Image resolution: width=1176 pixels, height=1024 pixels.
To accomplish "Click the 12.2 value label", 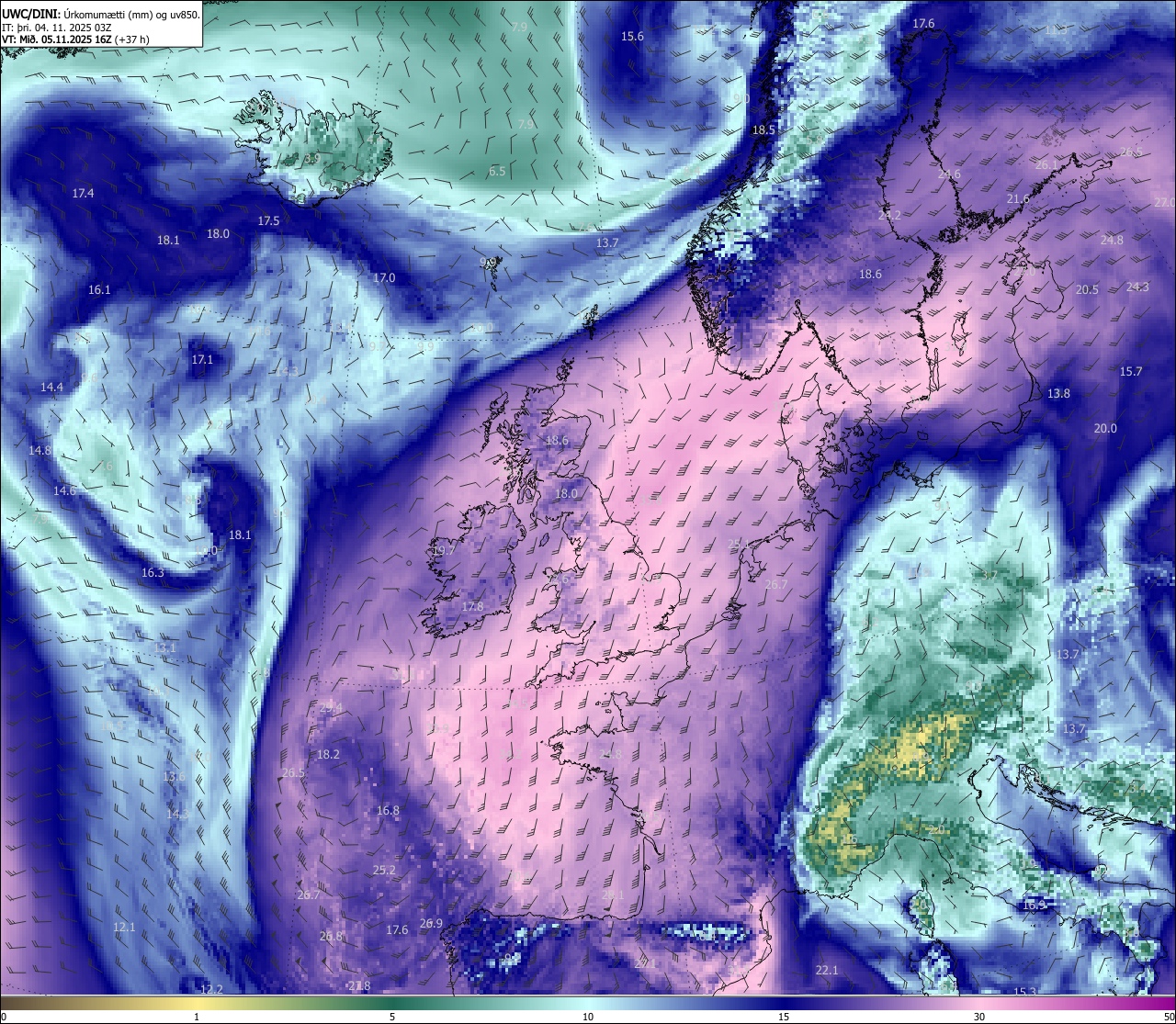I will point(211,989).
